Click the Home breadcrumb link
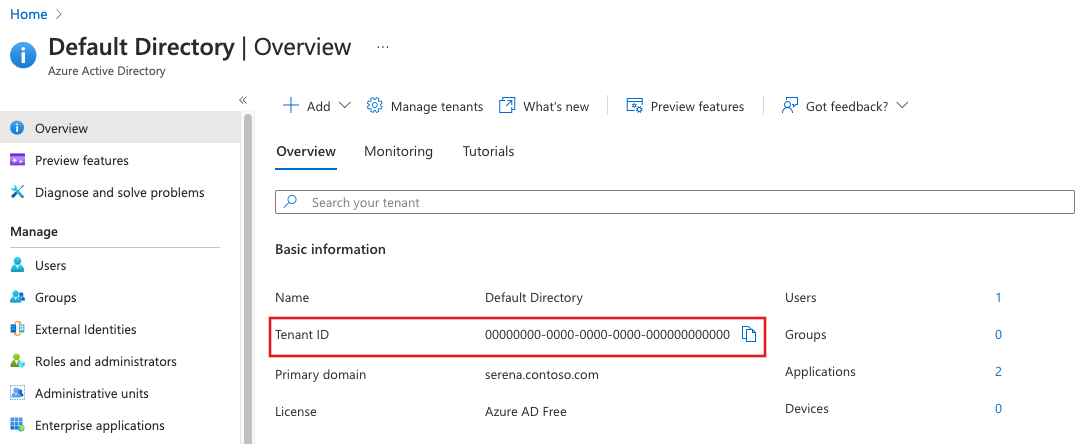Screen dimensions: 1085x444 (28, 14)
